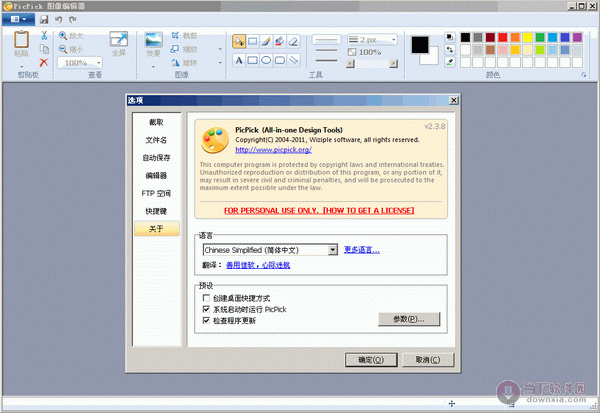Switch to the 自动保存 (Auto save) tab
The image size is (600, 413).
(x=156, y=158)
